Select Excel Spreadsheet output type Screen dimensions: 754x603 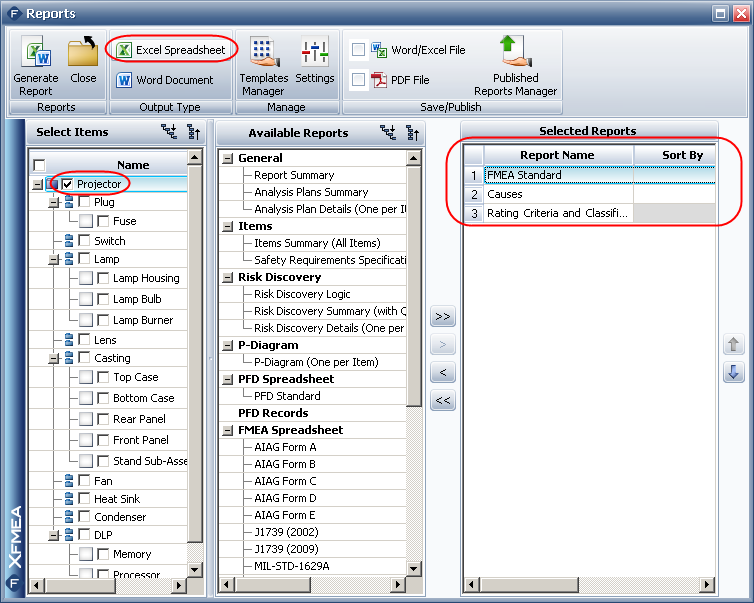pos(171,50)
